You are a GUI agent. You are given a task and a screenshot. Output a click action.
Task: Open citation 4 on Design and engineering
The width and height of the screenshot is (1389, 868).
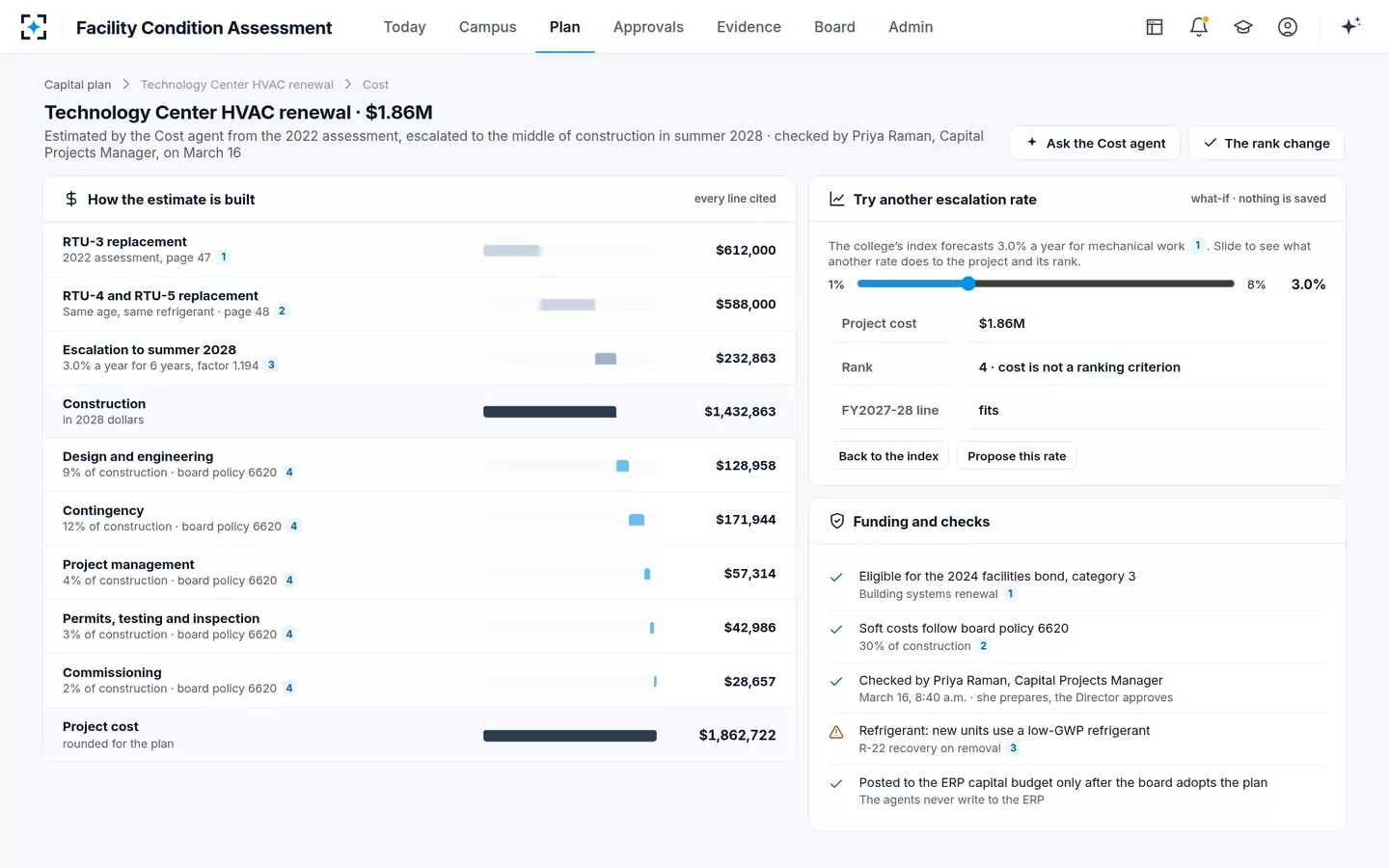tap(289, 473)
